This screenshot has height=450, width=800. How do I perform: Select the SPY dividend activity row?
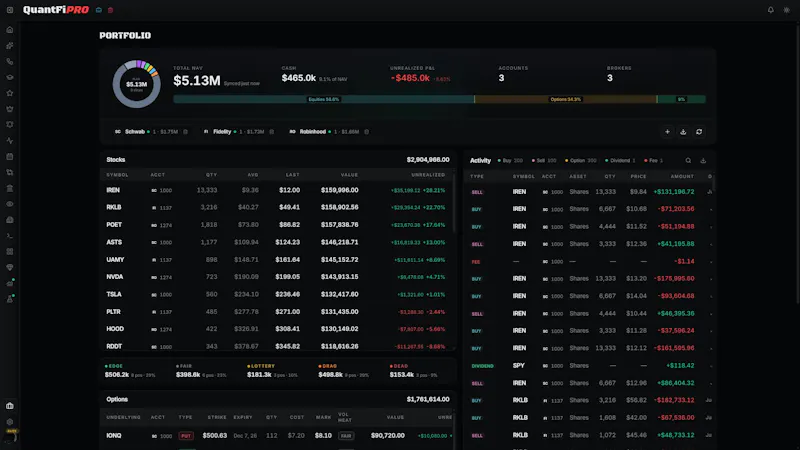[x=589, y=366]
